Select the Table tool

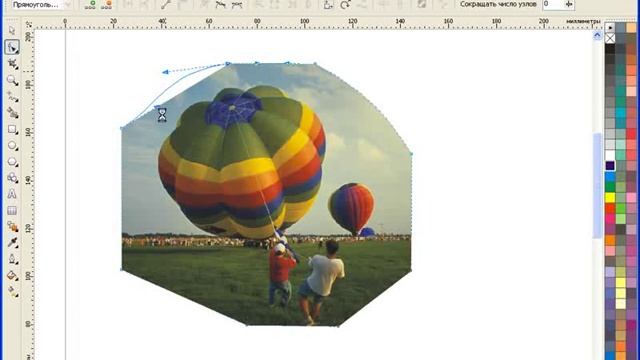12,210
